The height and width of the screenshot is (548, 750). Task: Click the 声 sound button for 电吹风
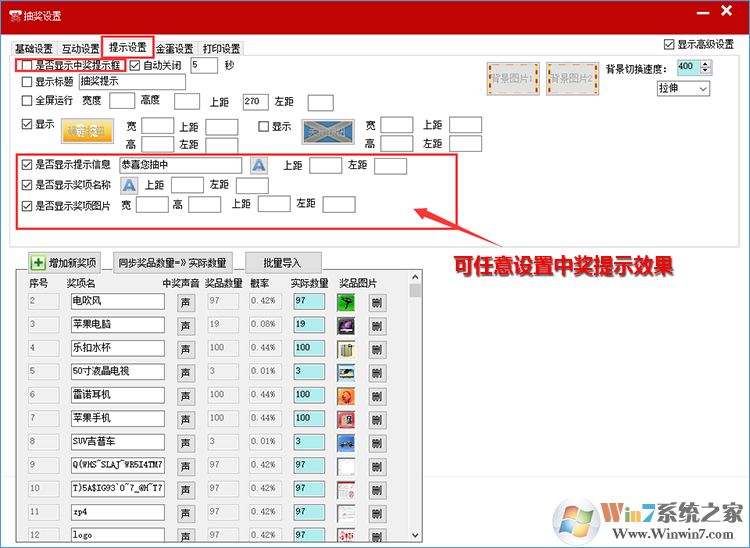click(x=186, y=301)
